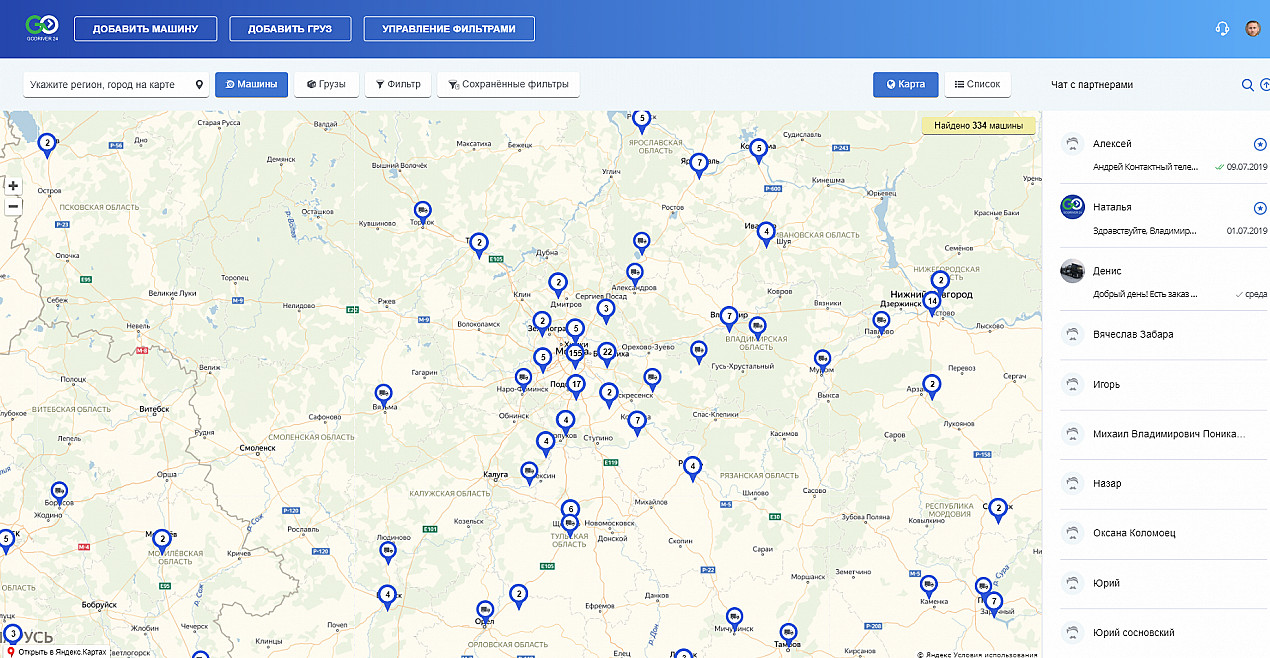1270x658 pixels.
Task: Open the user profile avatar
Action: (1253, 28)
